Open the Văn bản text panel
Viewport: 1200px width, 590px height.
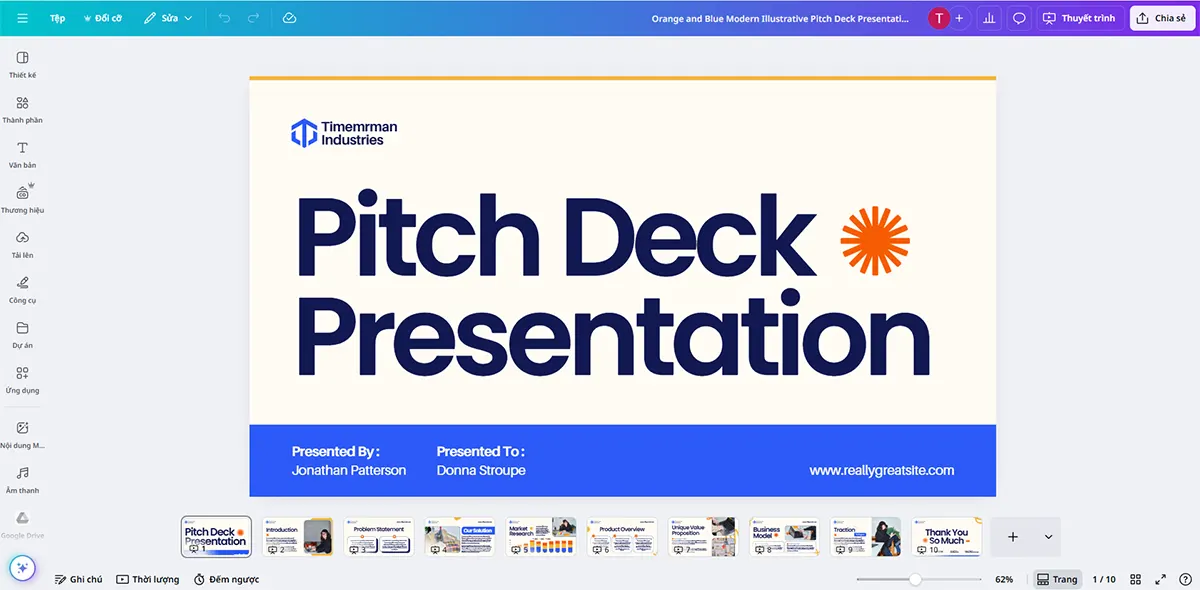[x=22, y=155]
